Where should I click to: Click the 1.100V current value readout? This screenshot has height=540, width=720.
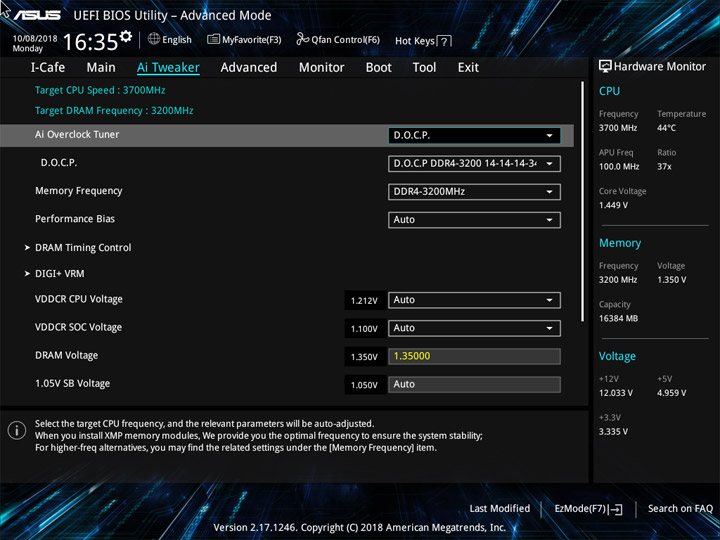tap(365, 329)
